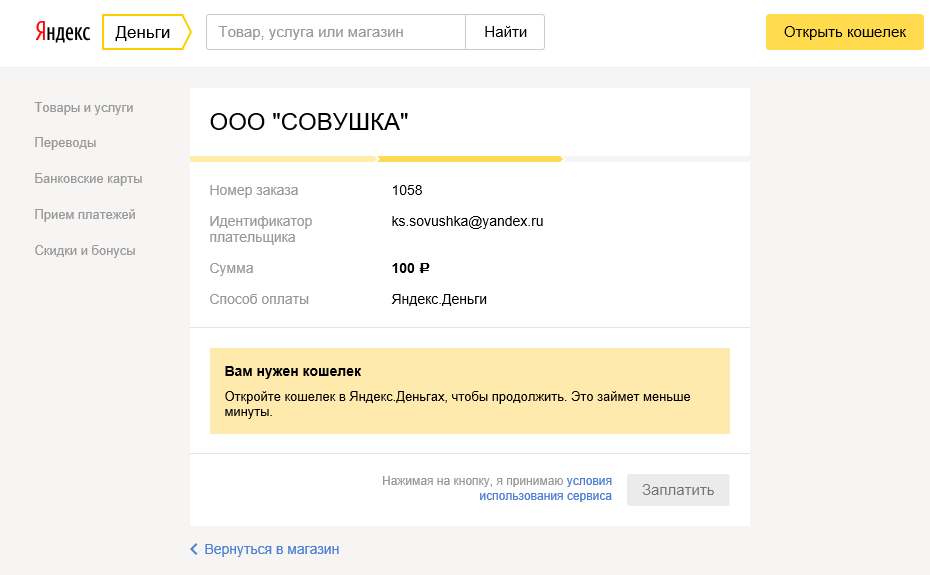The height and width of the screenshot is (575, 930).
Task: Click the Яндекс logo
Action: (x=62, y=32)
